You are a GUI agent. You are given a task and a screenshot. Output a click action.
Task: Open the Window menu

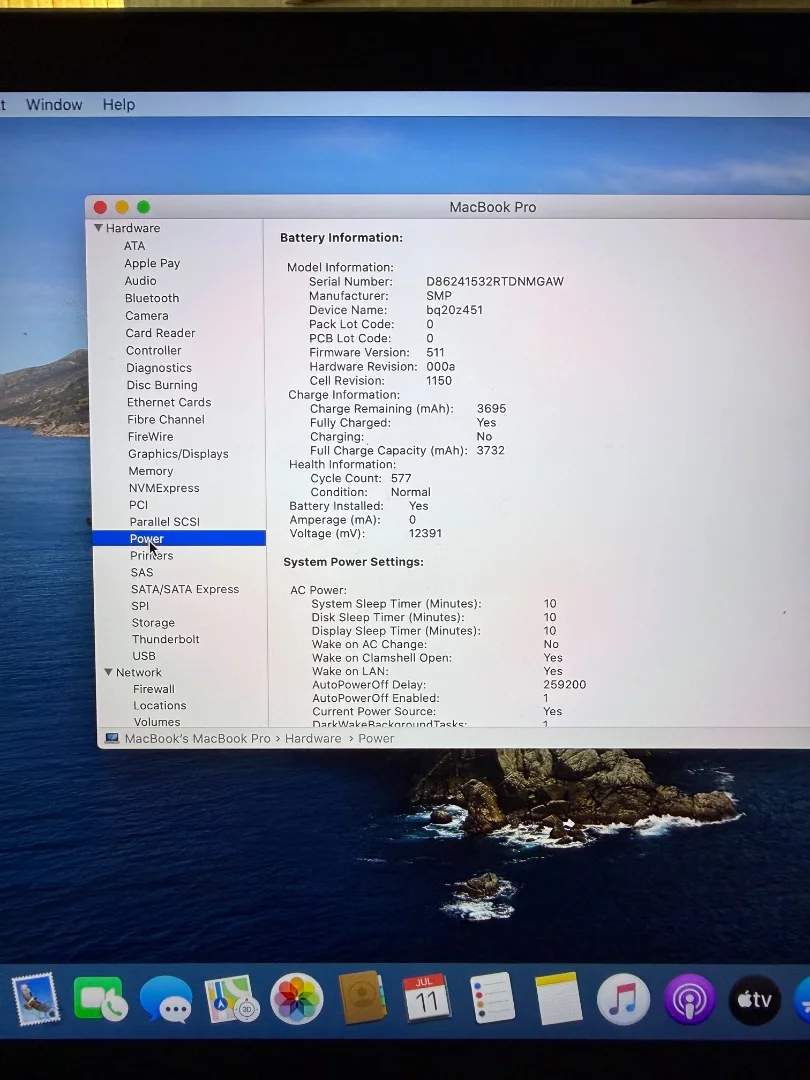tap(54, 105)
